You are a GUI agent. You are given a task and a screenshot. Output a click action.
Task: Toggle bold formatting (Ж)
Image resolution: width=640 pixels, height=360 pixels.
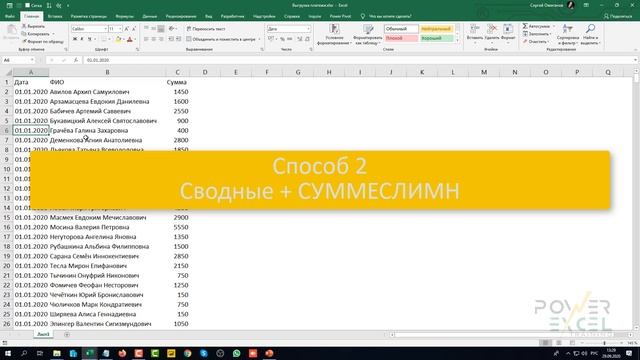point(75,39)
